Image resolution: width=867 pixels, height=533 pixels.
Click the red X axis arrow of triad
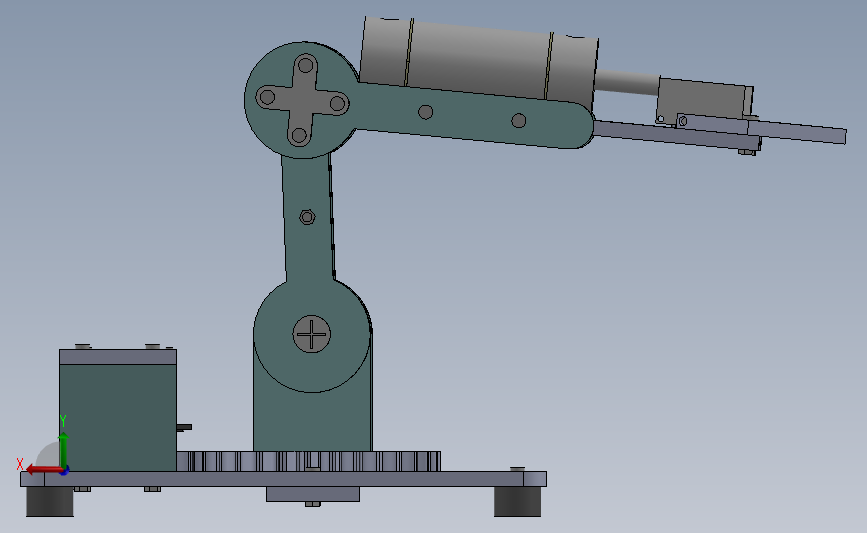pos(43,470)
